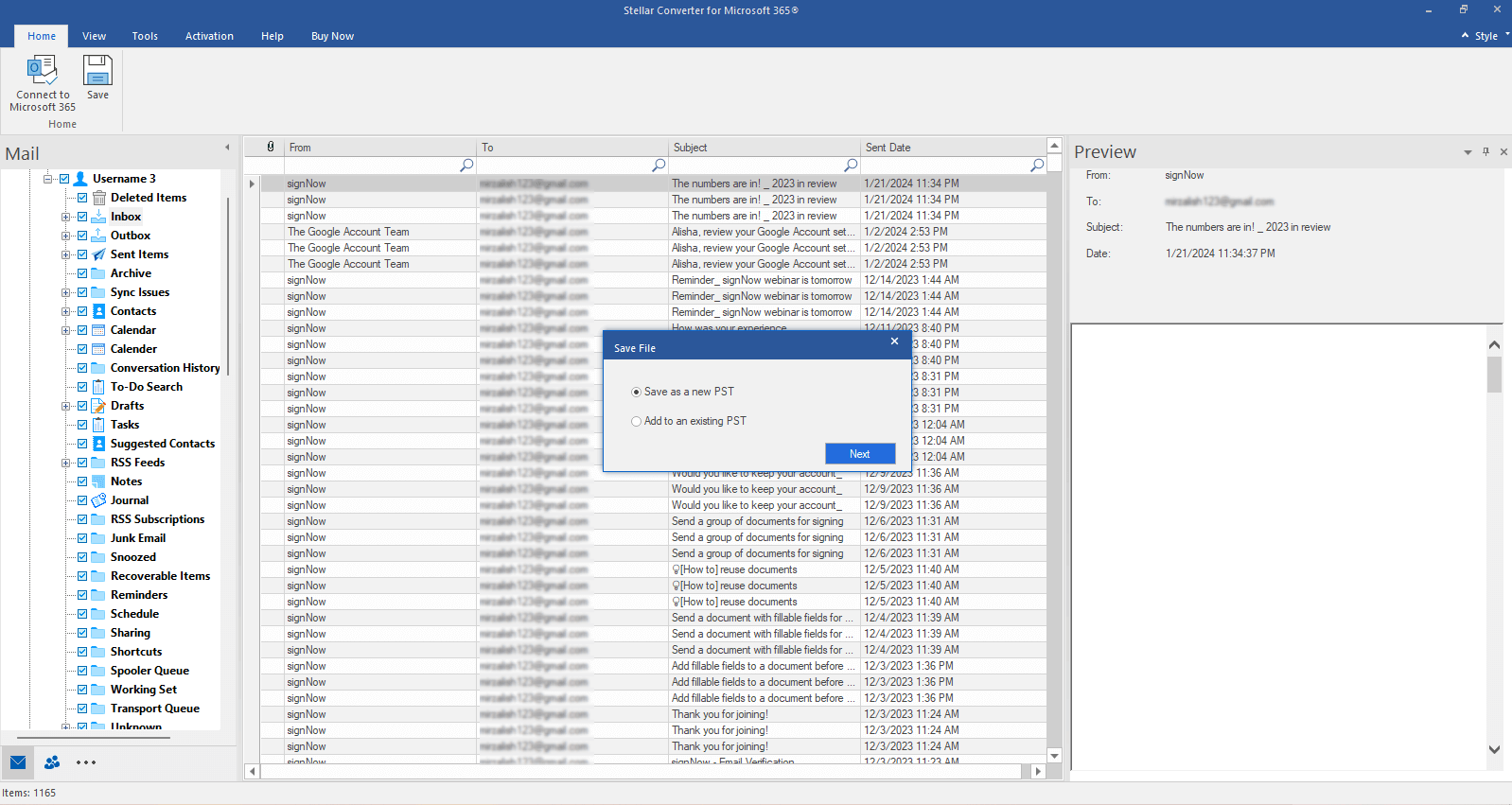This screenshot has width=1512, height=805.
Task: Sort by the From column header
Action: (x=380, y=148)
